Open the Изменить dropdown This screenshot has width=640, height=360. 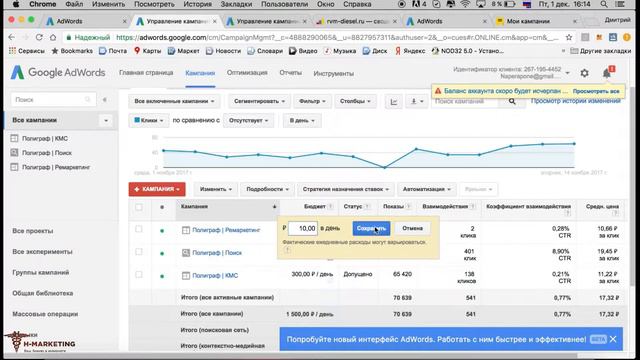pos(216,189)
